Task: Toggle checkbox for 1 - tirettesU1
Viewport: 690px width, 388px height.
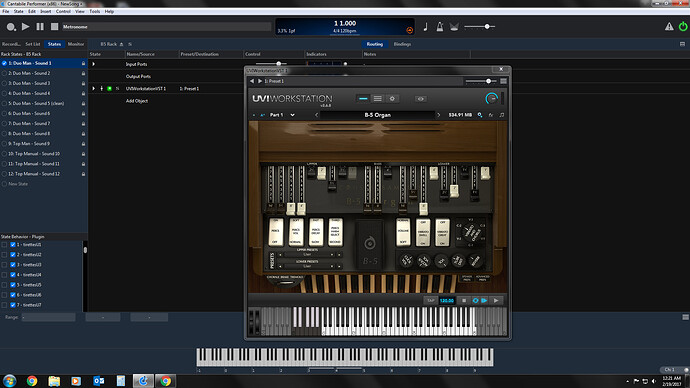Action: click(x=13, y=245)
